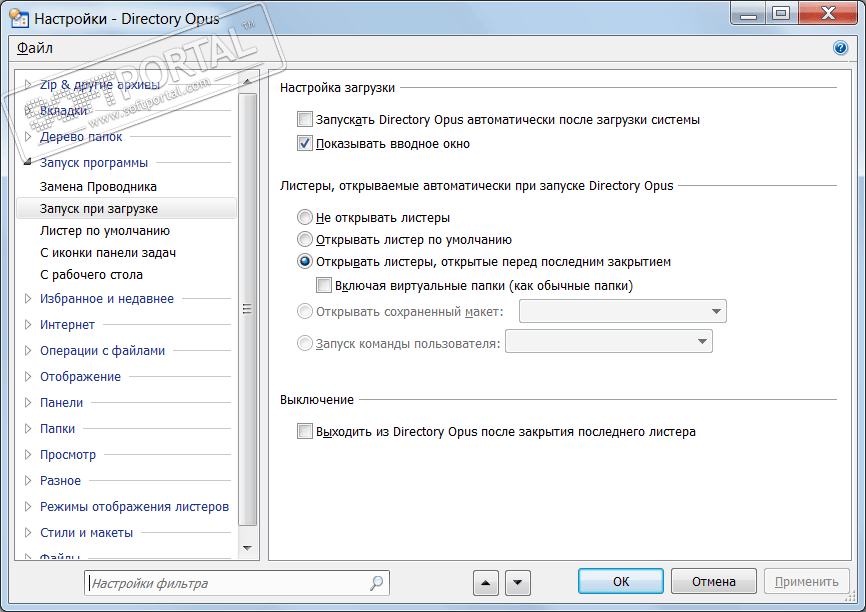This screenshot has height=612, width=866.
Task: Maximize the settings window
Action: pyautogui.click(x=781, y=13)
